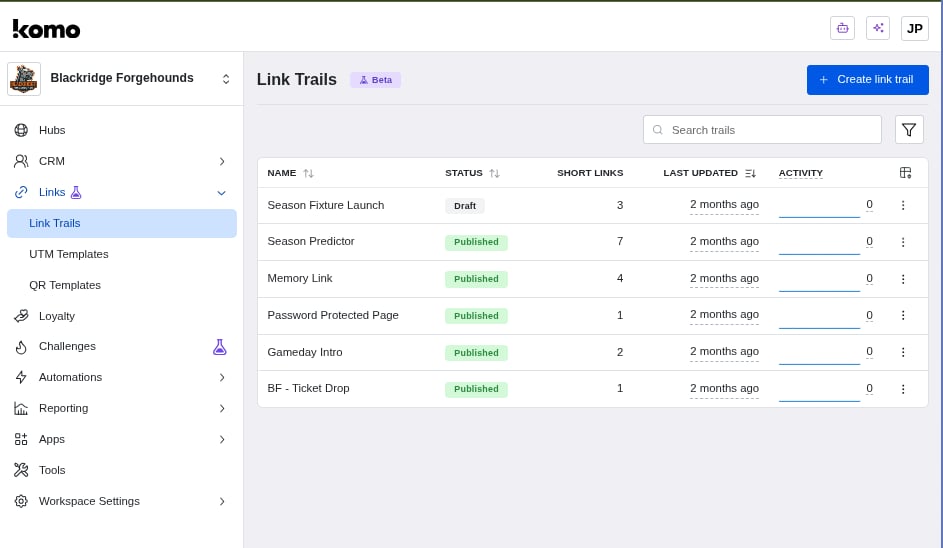Go to Hubs section

pyautogui.click(x=52, y=130)
